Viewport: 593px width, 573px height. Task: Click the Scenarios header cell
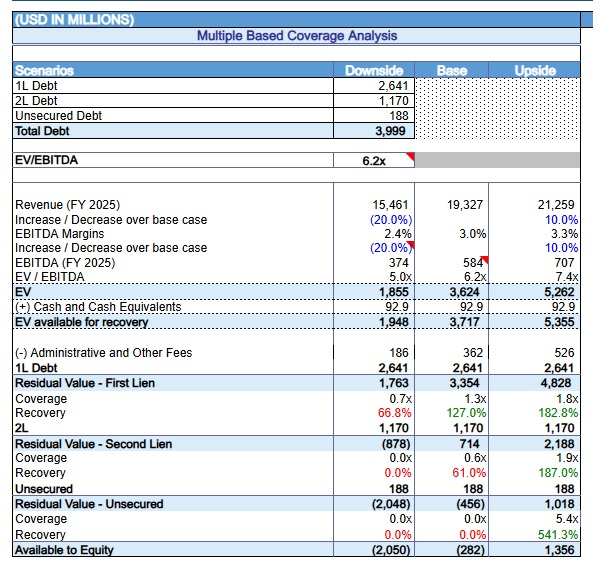(173, 70)
